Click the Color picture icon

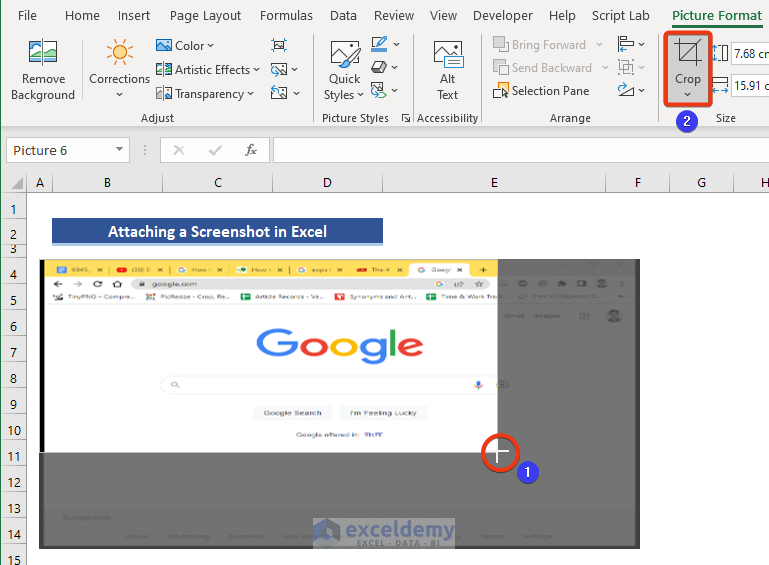point(163,45)
